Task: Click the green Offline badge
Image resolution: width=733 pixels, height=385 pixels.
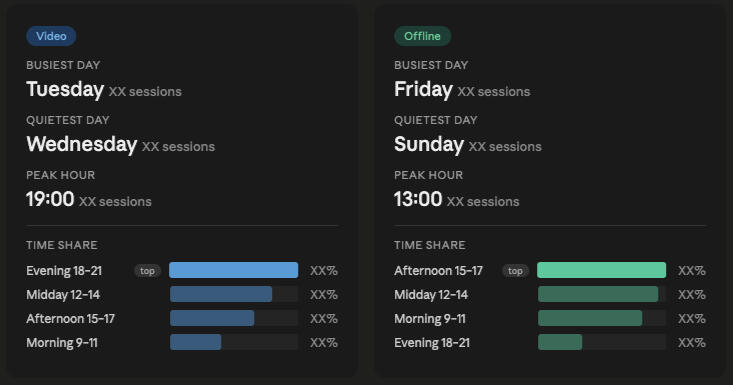Action: click(422, 36)
